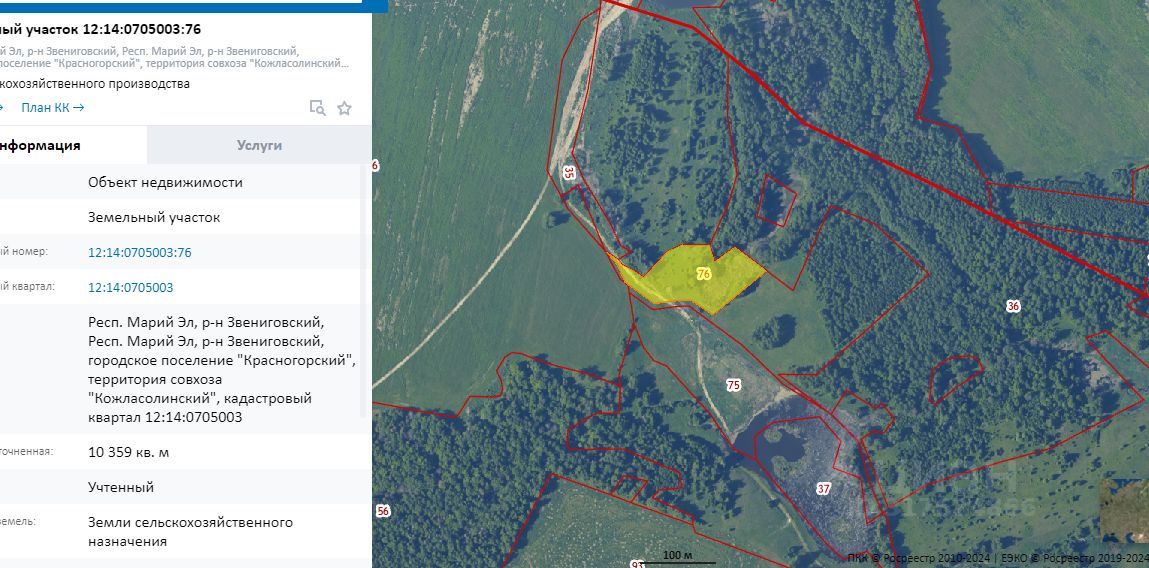1149x568 pixels.
Task: Click parcel label 35 near the road
Action: click(x=569, y=173)
